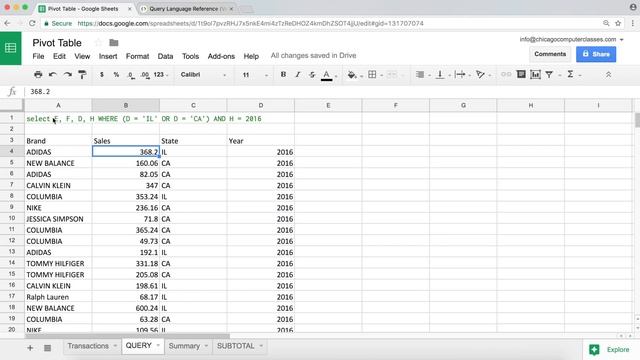Move document to a folder

pos(114,42)
